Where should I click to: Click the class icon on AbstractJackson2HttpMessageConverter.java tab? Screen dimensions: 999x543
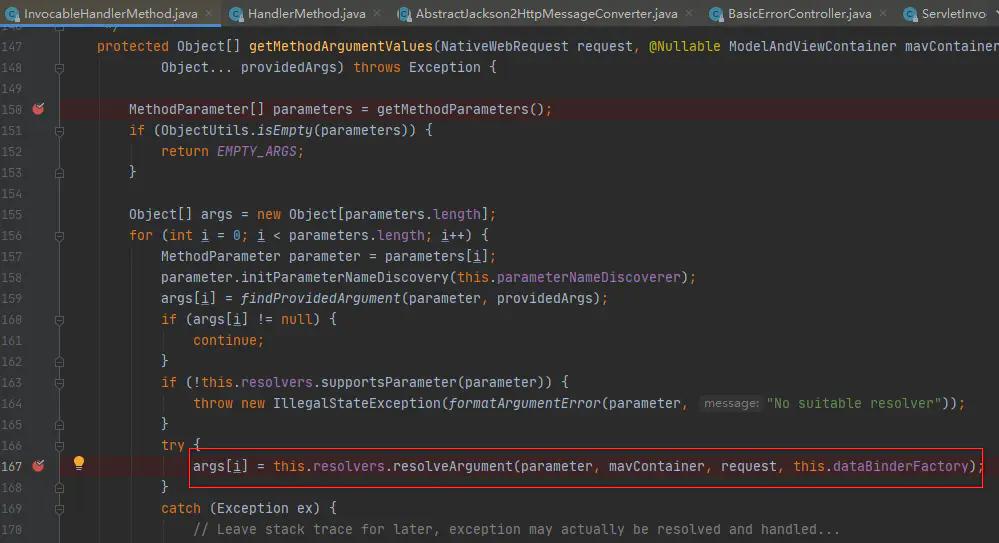(404, 14)
